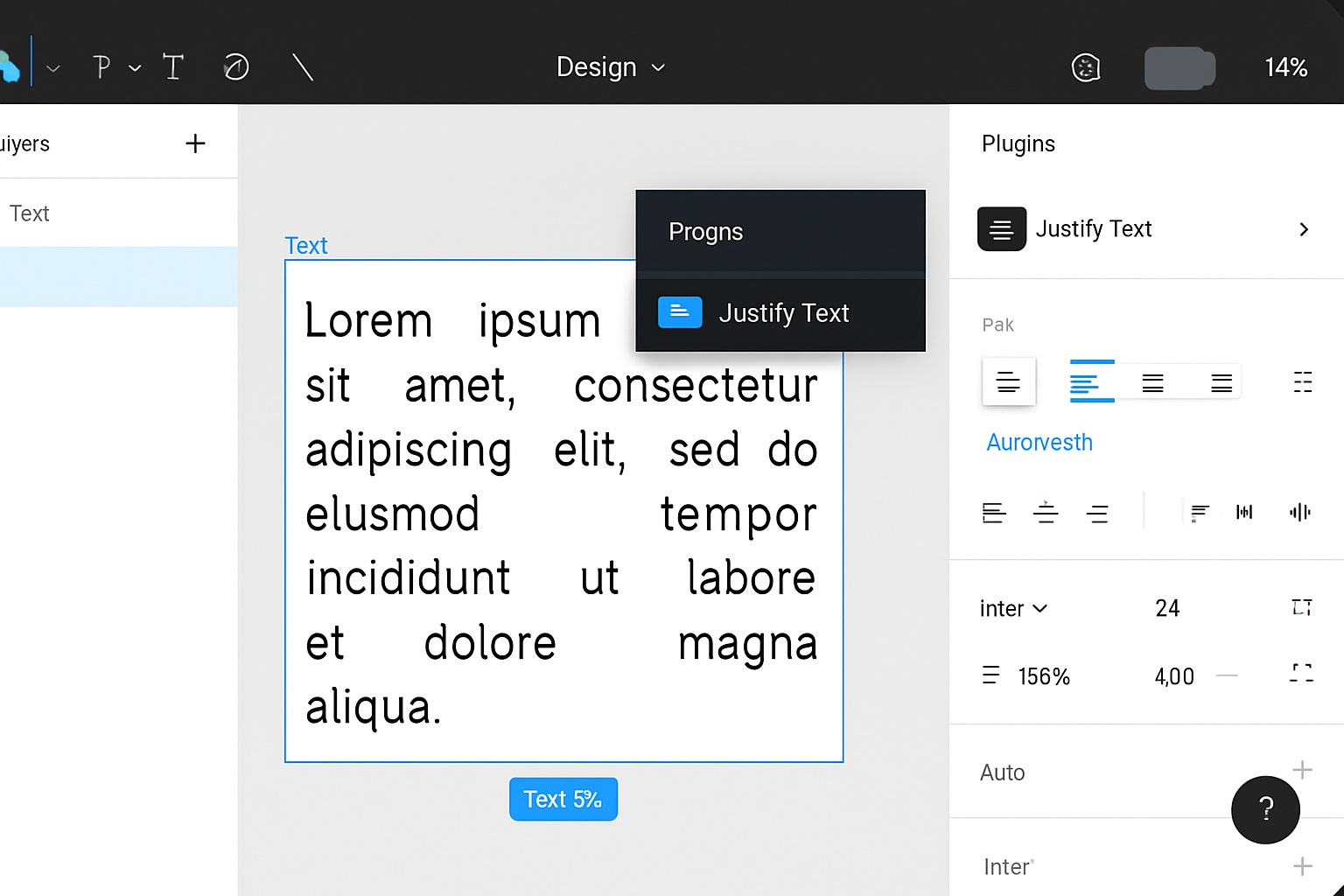Select the Text tool in the toolbar

[173, 66]
